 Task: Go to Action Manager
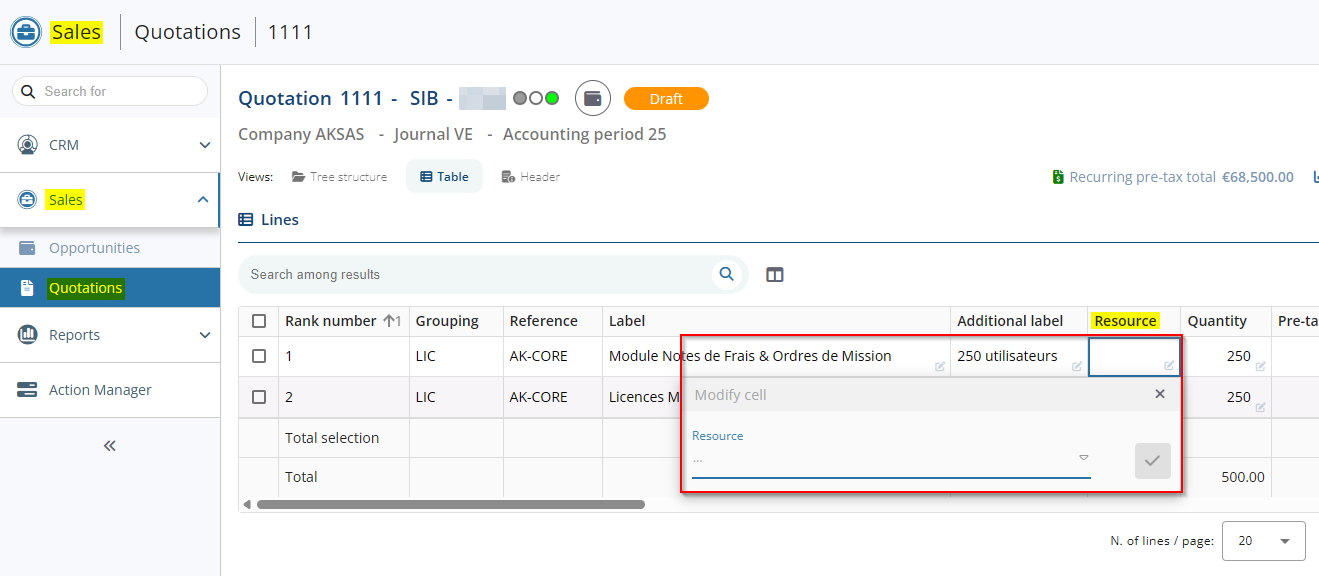[100, 390]
